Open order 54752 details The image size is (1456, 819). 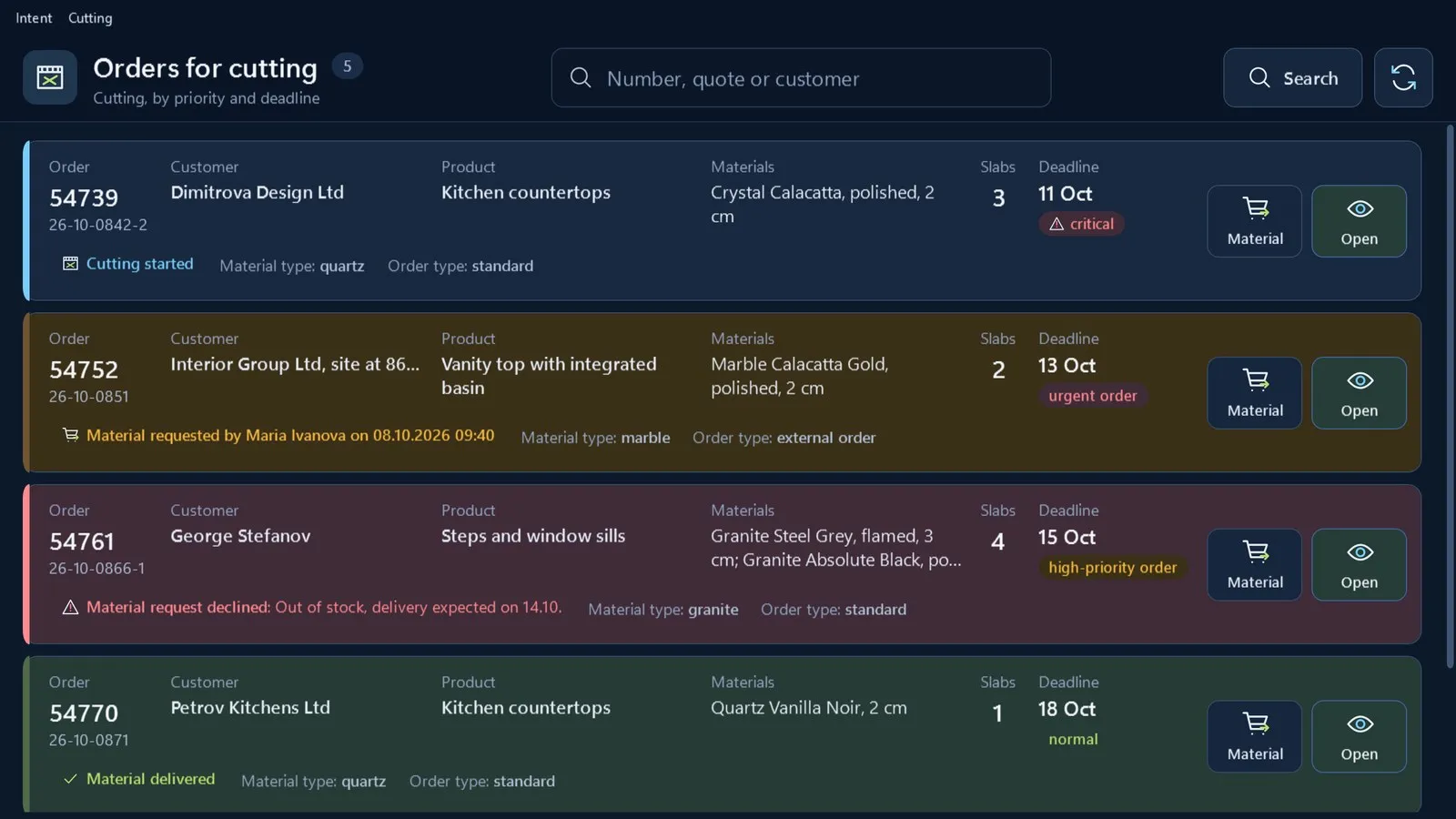coord(1359,393)
